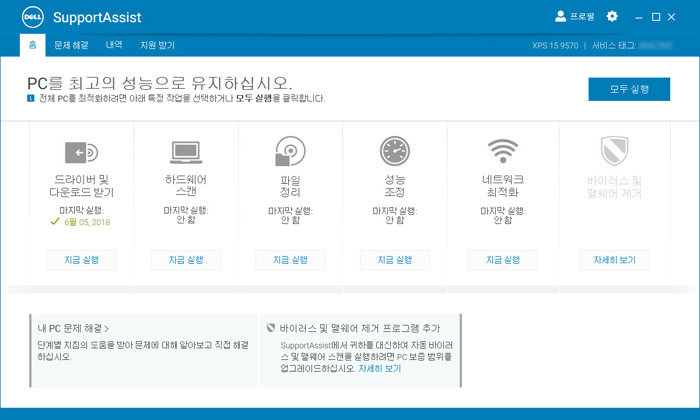Click the file cleanup disc icon
The height and width of the screenshot is (420, 700).
click(x=290, y=151)
